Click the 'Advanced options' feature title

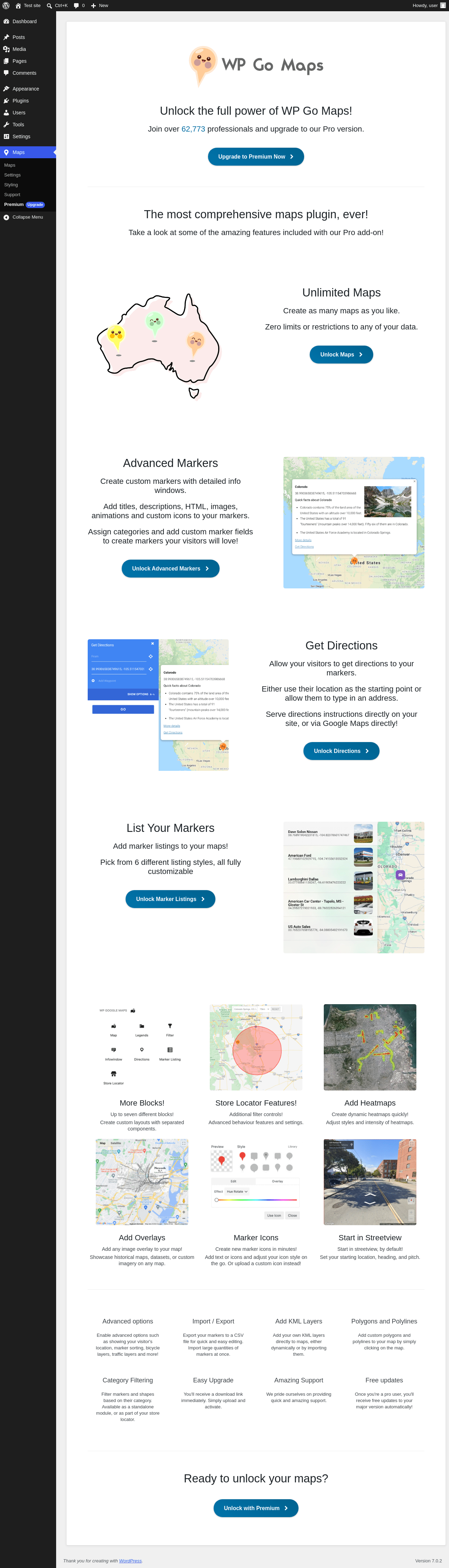tap(128, 1321)
